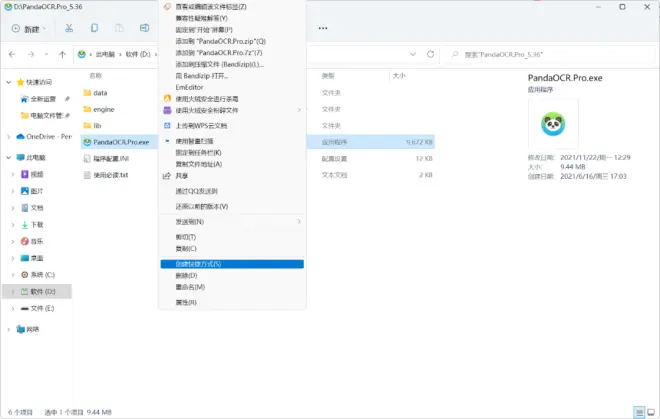Refresh the current folder view
The height and width of the screenshot is (419, 660).
430,54
